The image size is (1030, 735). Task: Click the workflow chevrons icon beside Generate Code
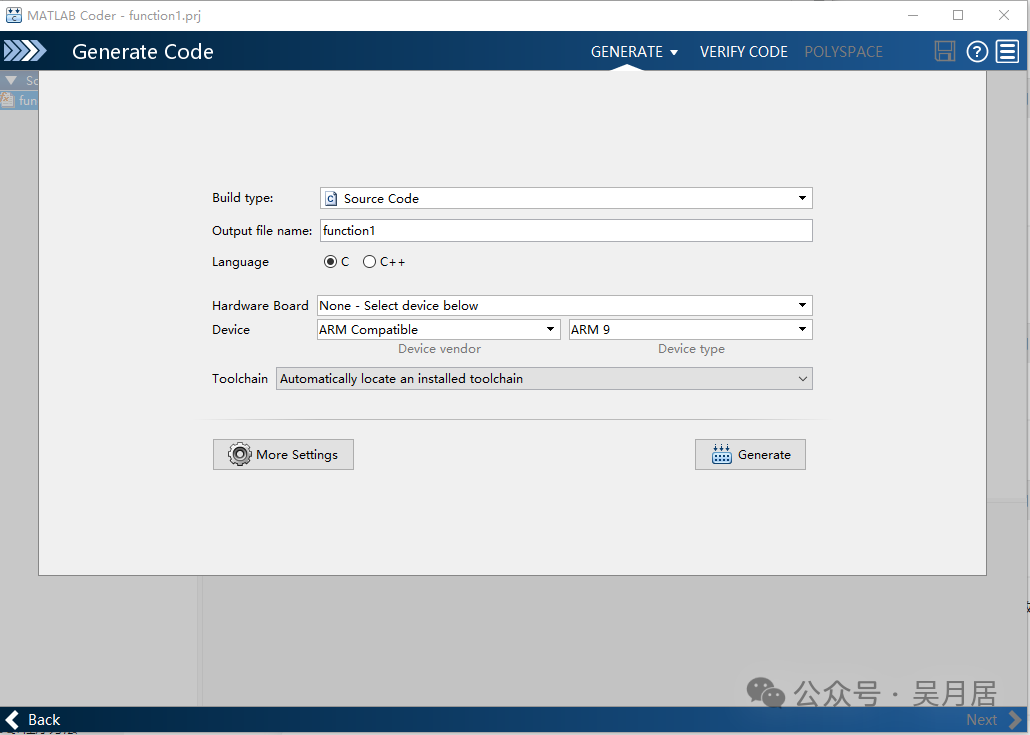[x=25, y=51]
